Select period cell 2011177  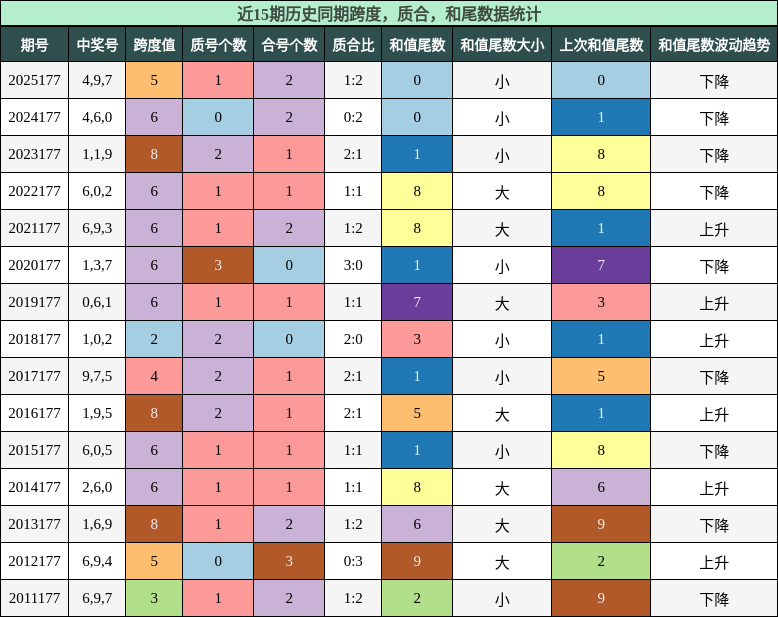[x=34, y=598]
